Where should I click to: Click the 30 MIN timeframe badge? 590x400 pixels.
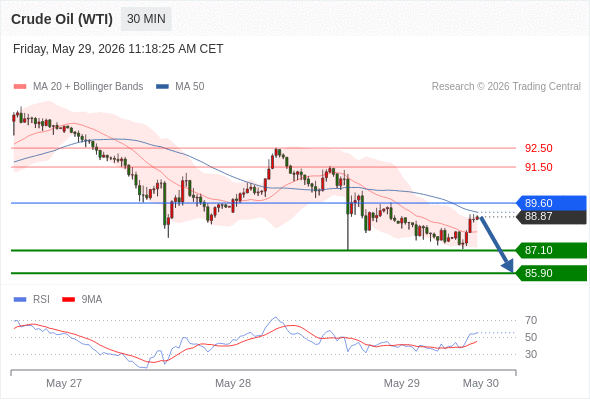146,19
